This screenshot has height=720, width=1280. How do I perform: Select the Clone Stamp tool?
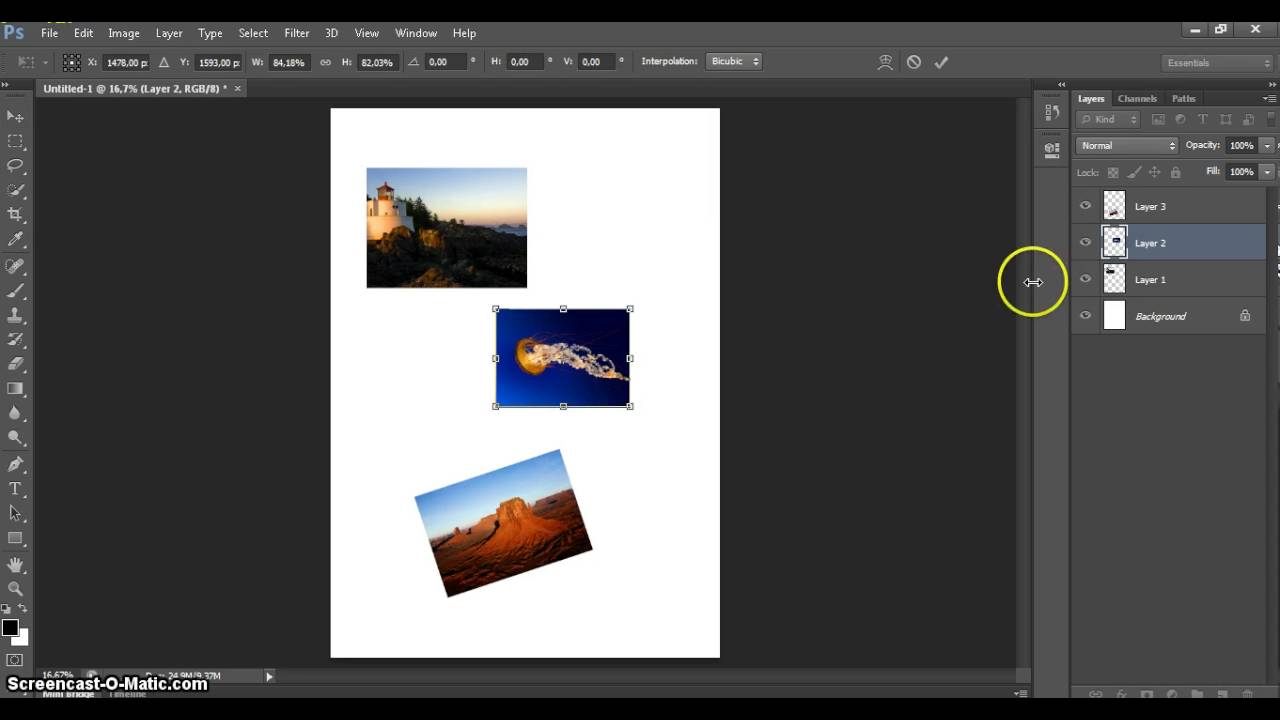tap(15, 315)
